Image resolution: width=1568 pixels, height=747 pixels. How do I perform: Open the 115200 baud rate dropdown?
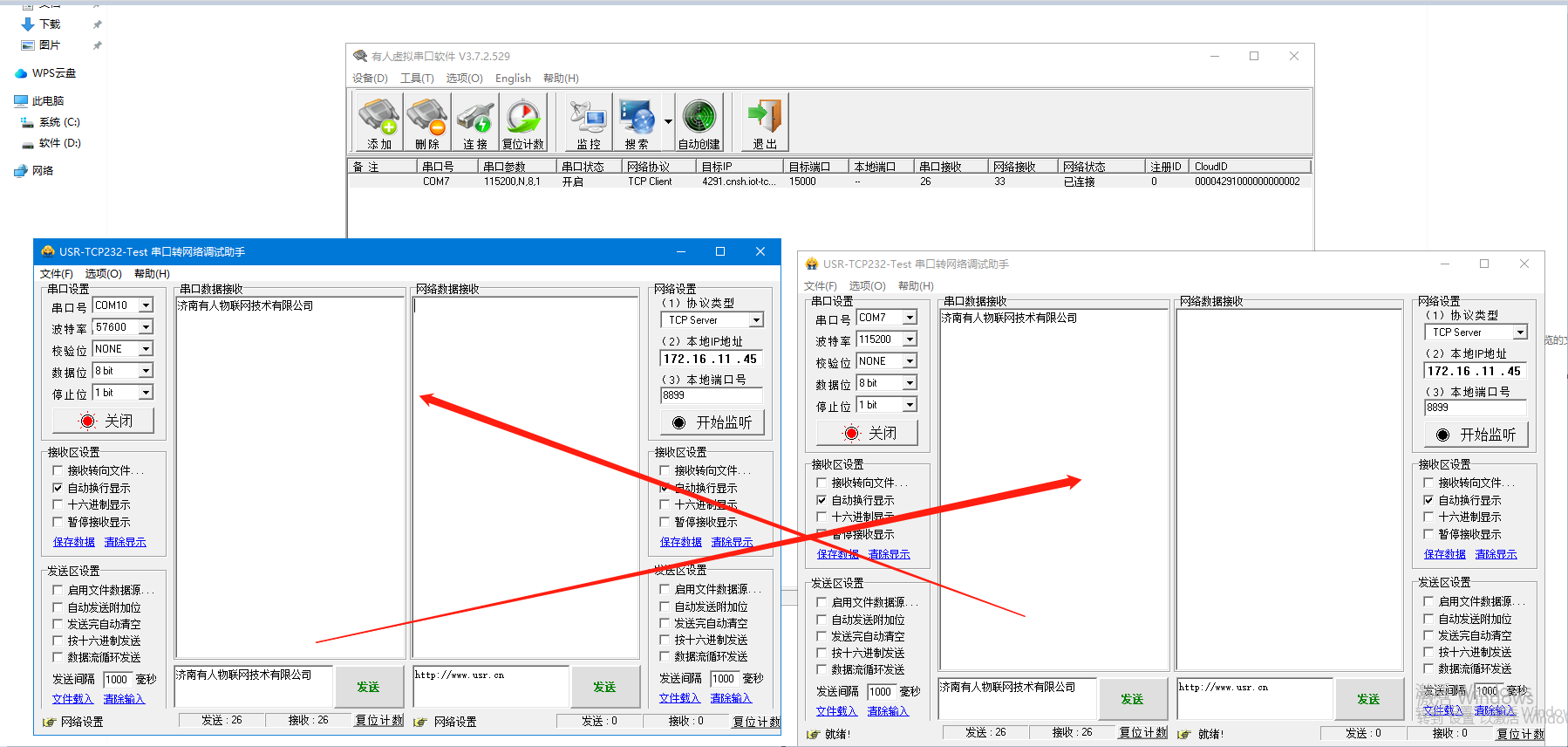910,339
